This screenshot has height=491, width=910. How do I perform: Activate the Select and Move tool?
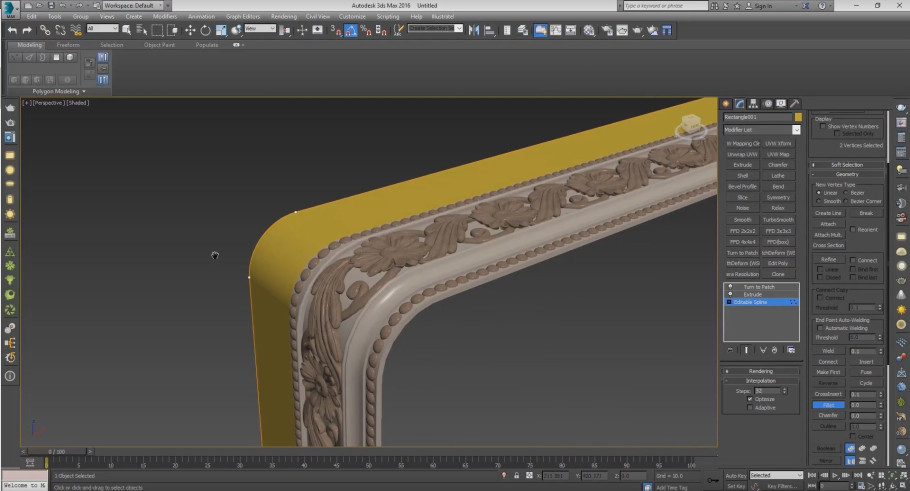[190, 30]
